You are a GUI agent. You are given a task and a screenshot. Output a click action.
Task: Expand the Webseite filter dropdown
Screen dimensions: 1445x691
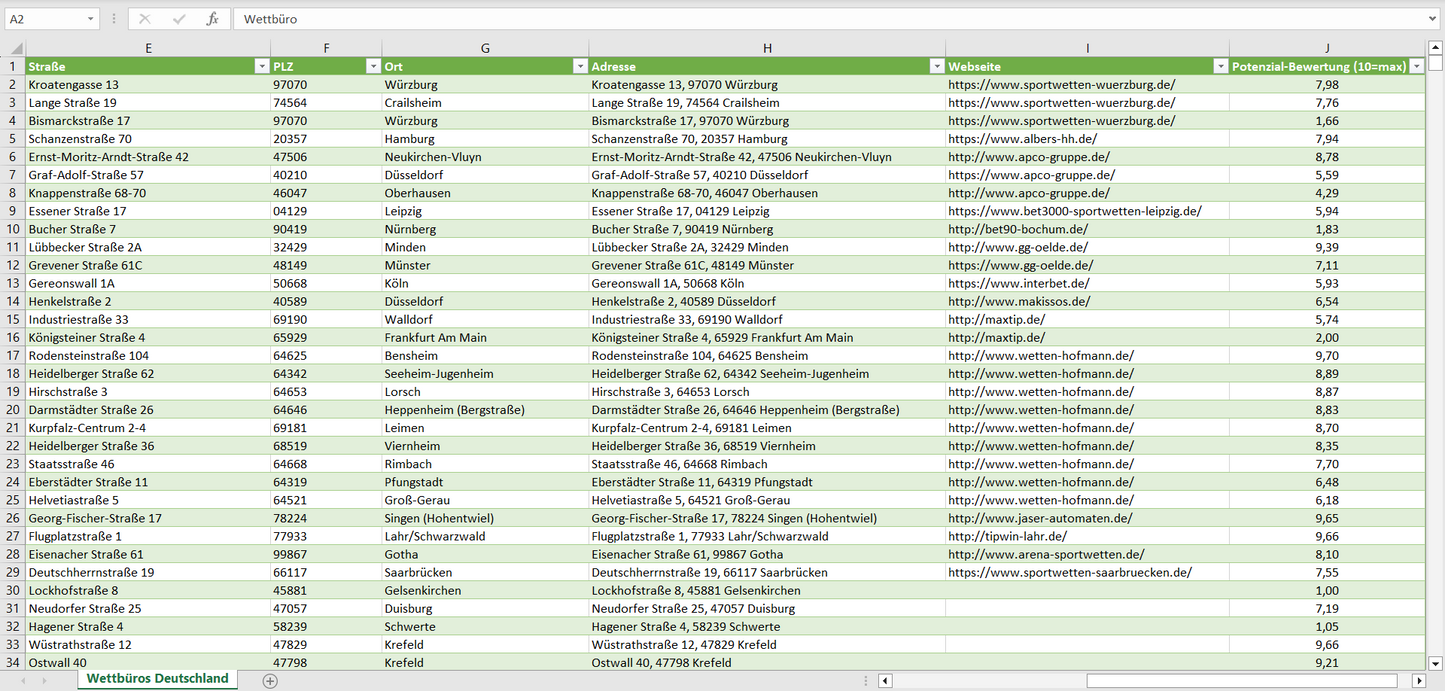(x=1220, y=66)
